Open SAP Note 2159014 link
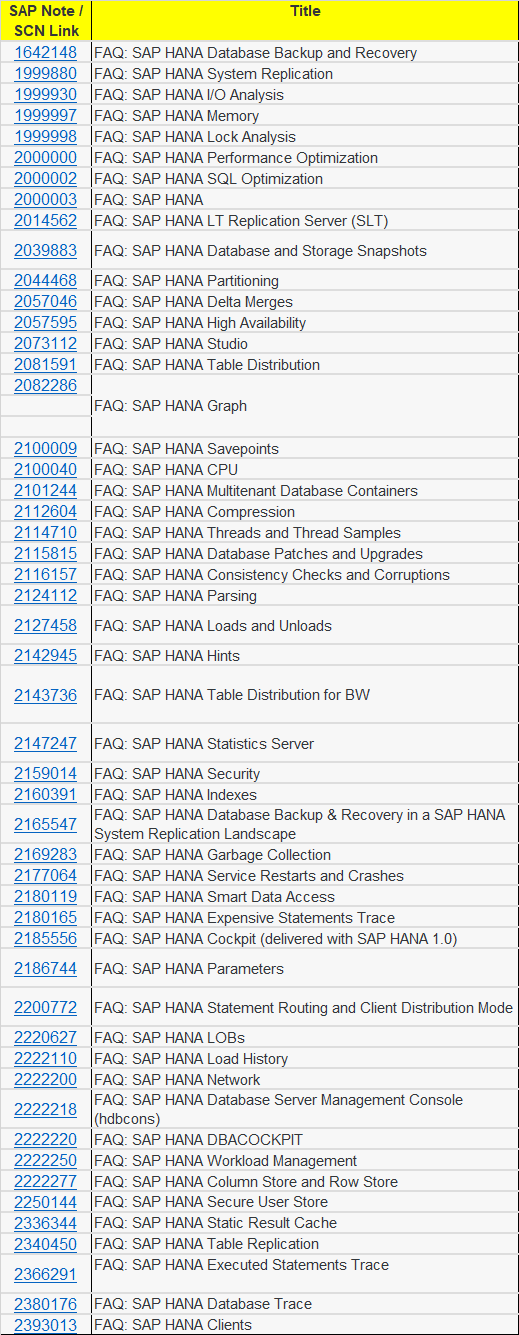The height and width of the screenshot is (1335, 519). pos(45,774)
